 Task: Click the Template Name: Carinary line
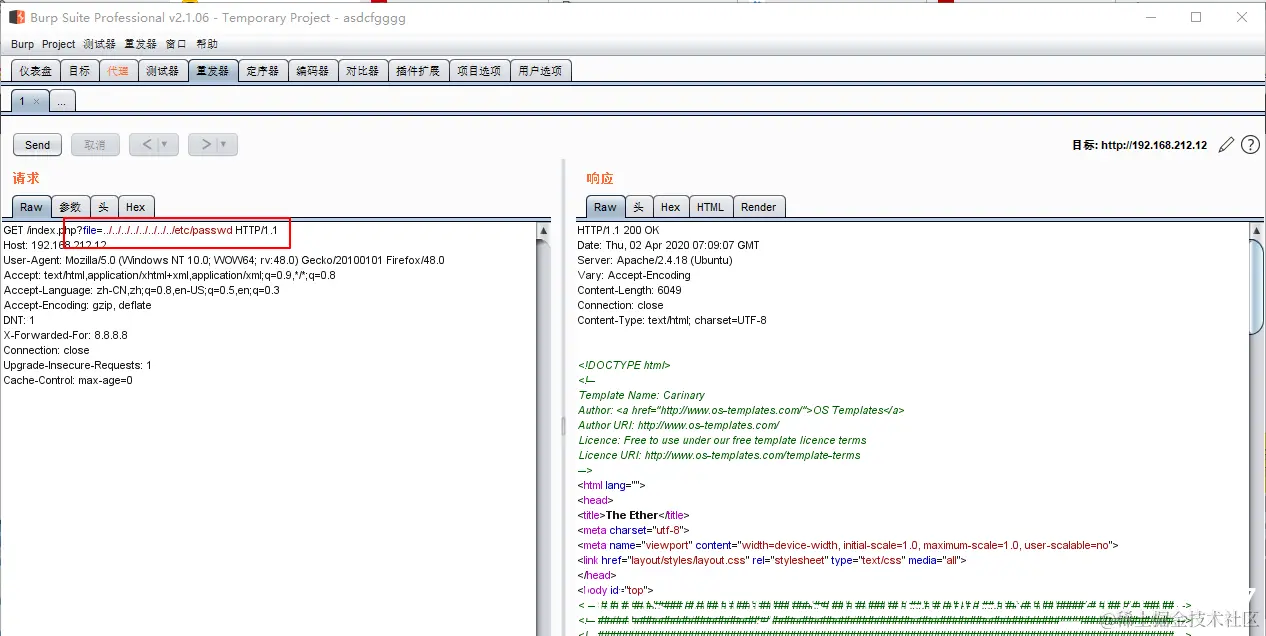tap(642, 396)
